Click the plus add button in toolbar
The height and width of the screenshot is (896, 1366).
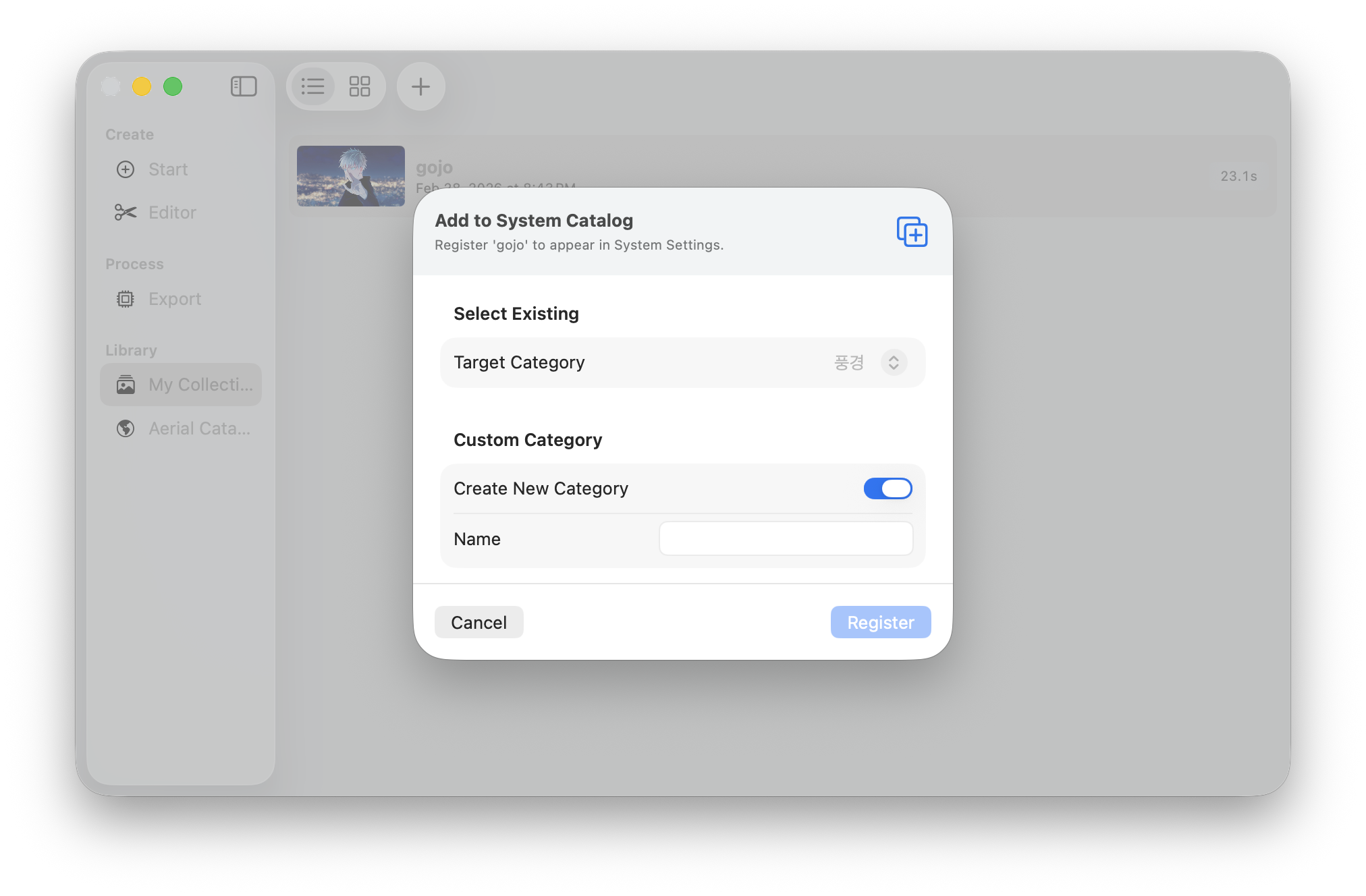click(x=420, y=86)
